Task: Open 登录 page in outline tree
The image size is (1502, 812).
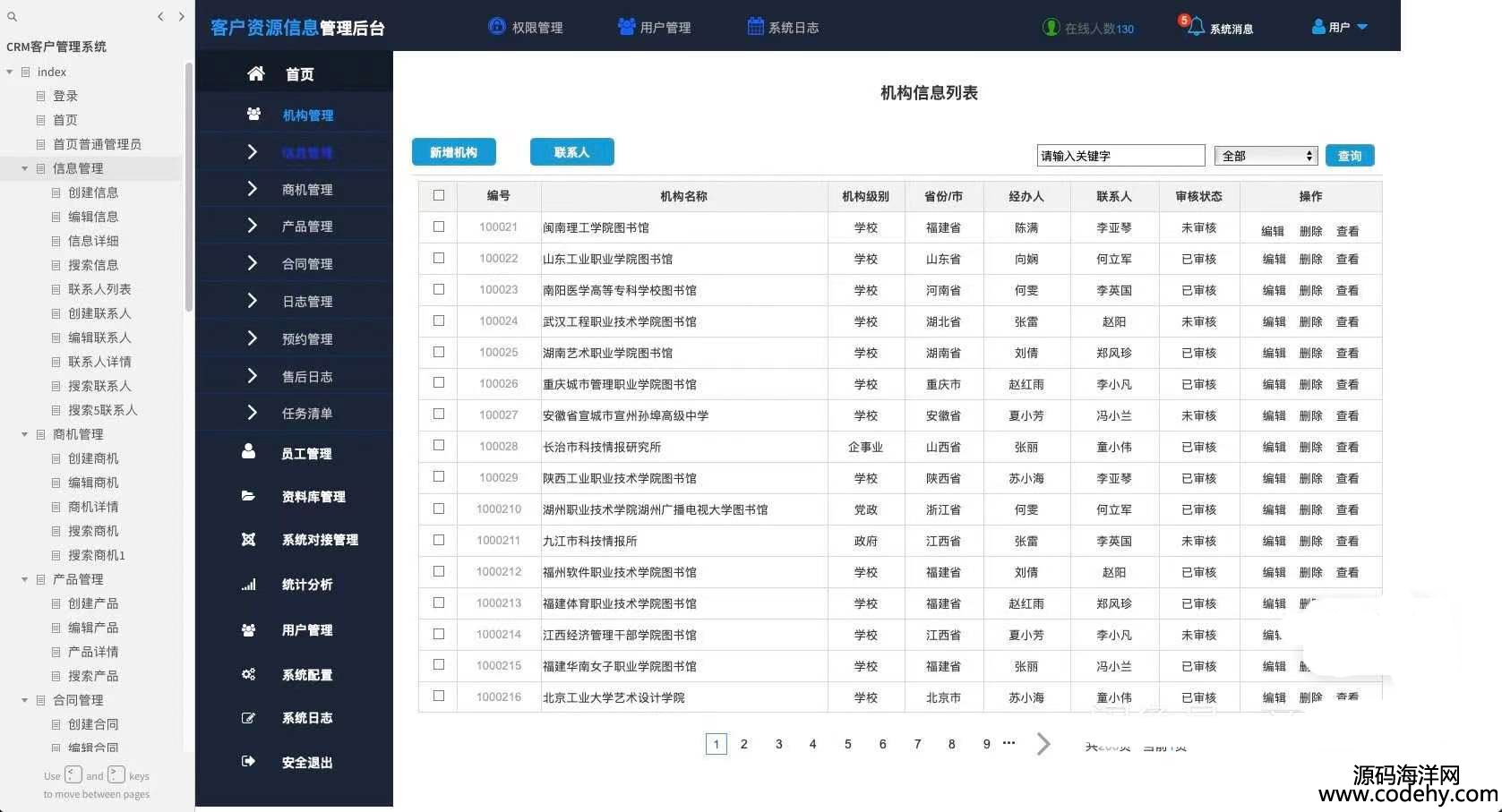Action: (64, 96)
